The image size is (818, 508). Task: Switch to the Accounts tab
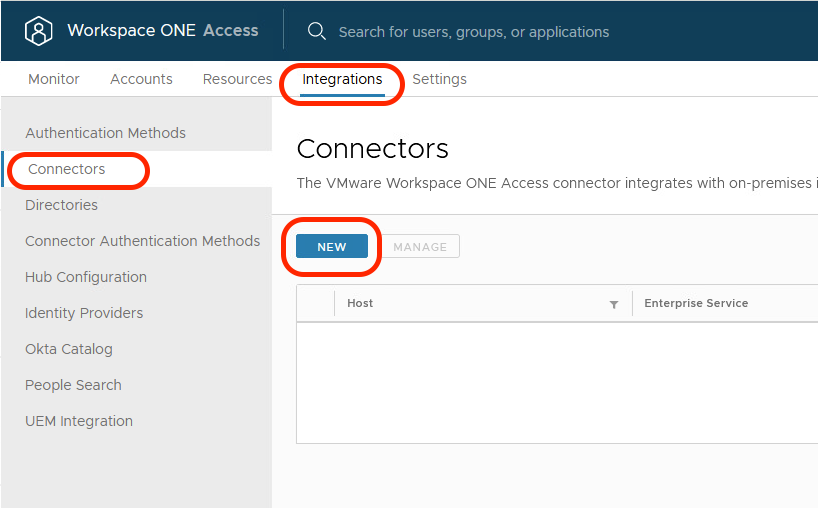141,79
